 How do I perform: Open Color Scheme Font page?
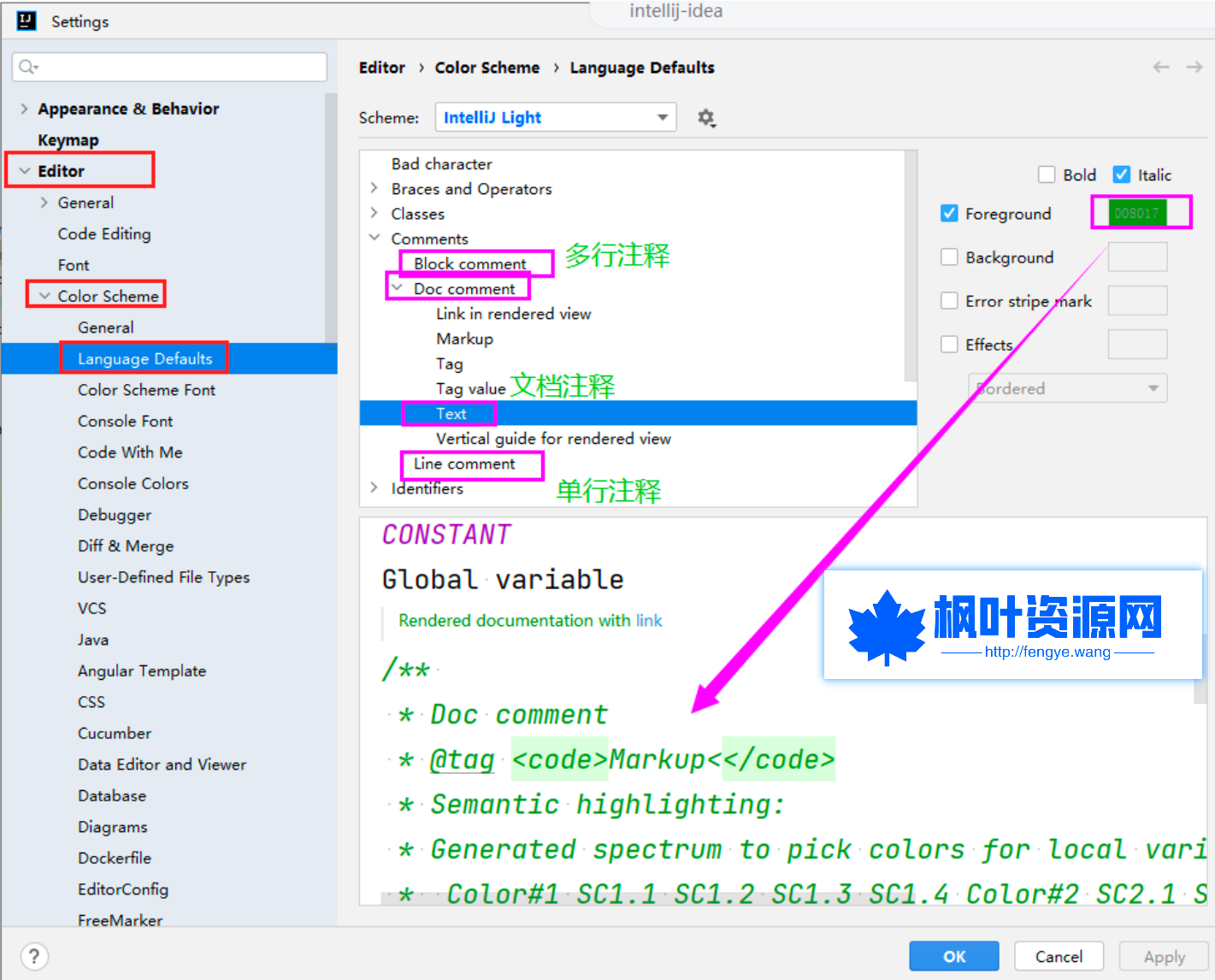pos(146,390)
